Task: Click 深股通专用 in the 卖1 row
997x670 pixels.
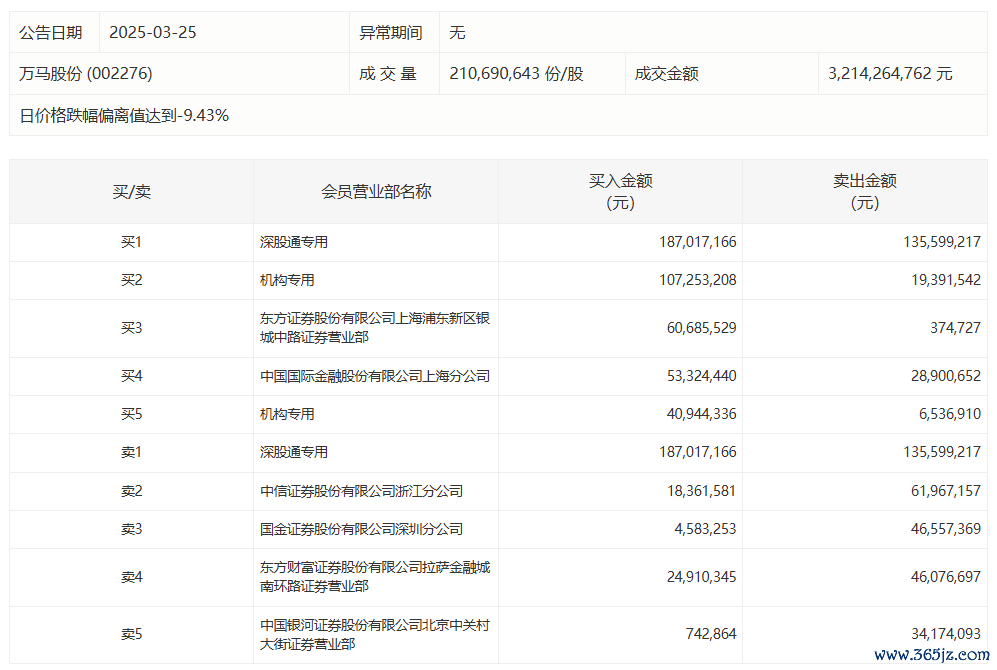Action: [294, 453]
